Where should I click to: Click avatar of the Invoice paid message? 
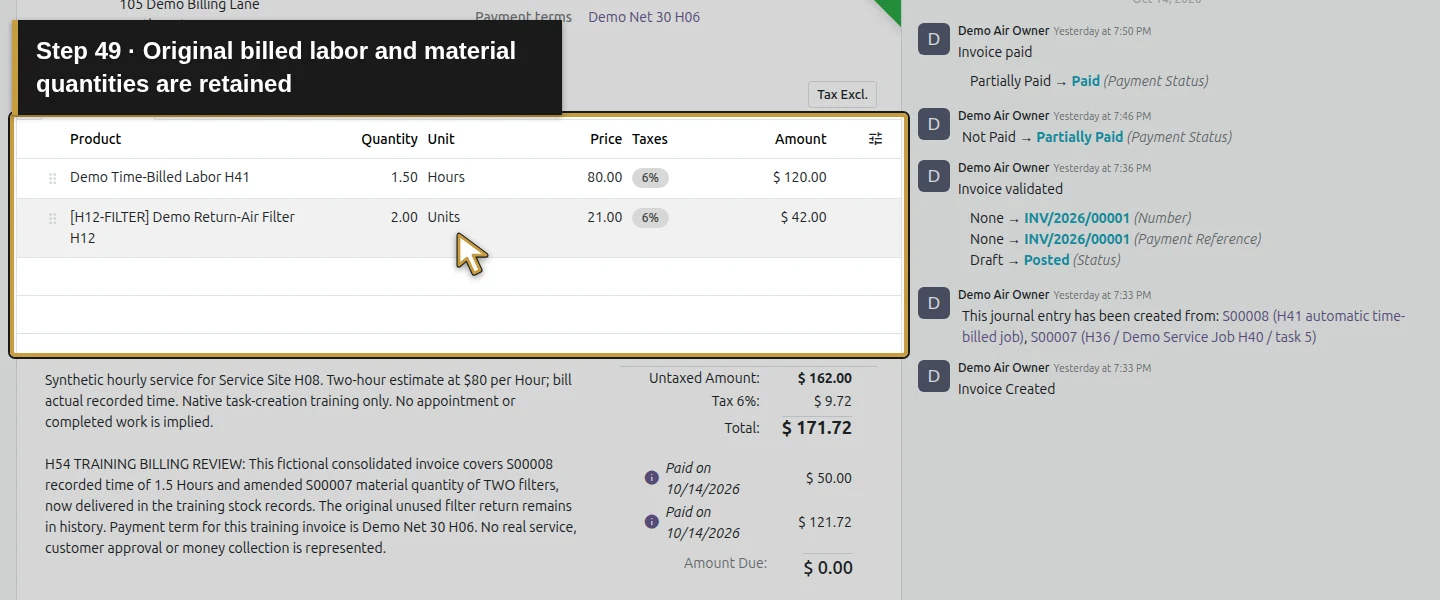point(934,40)
